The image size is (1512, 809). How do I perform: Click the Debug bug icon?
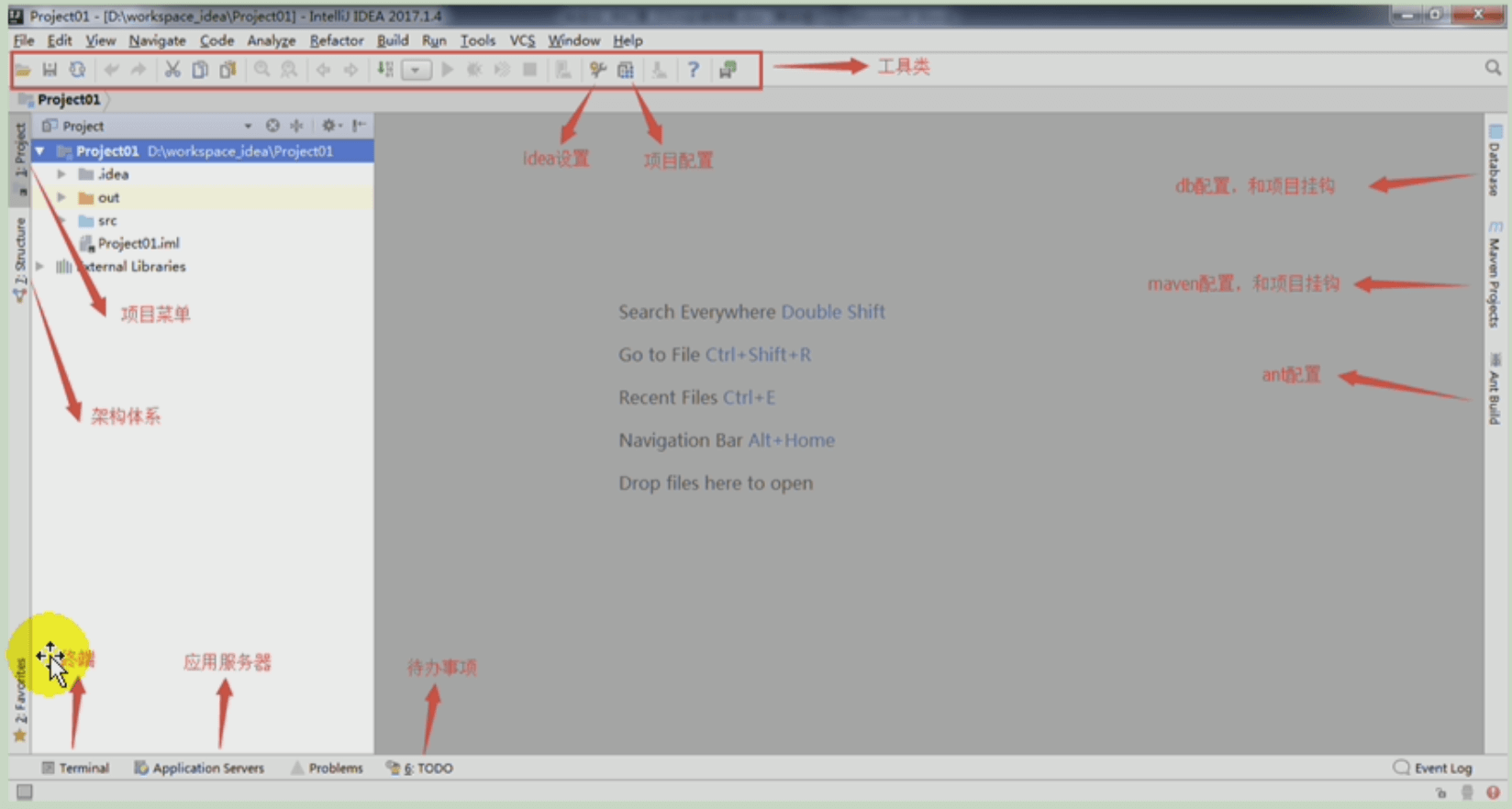(x=474, y=70)
